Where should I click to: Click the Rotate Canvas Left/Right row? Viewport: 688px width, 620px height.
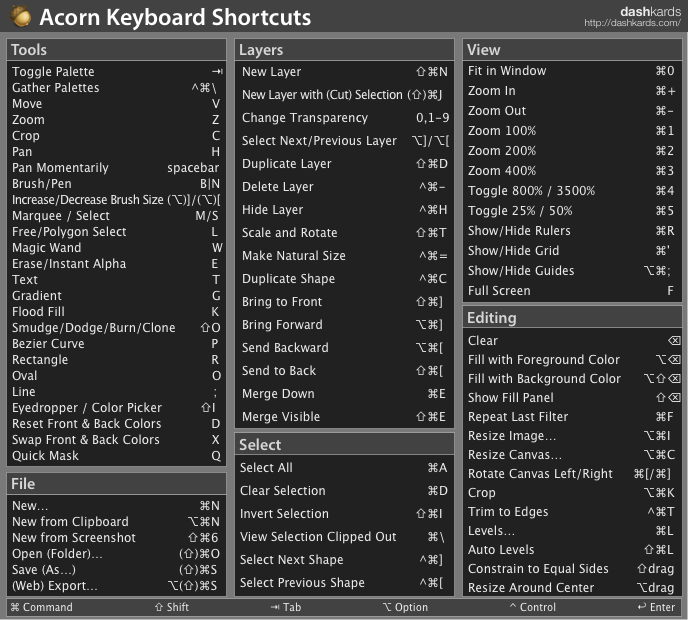tap(572, 474)
